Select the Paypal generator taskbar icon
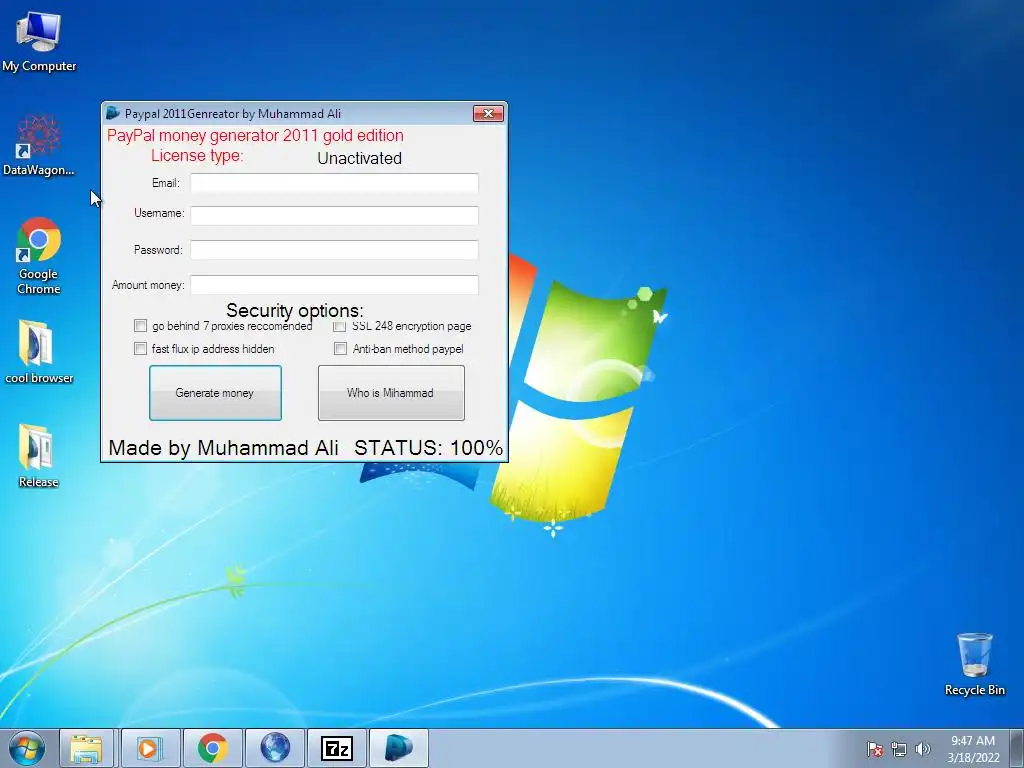The image size is (1024, 768). [399, 748]
